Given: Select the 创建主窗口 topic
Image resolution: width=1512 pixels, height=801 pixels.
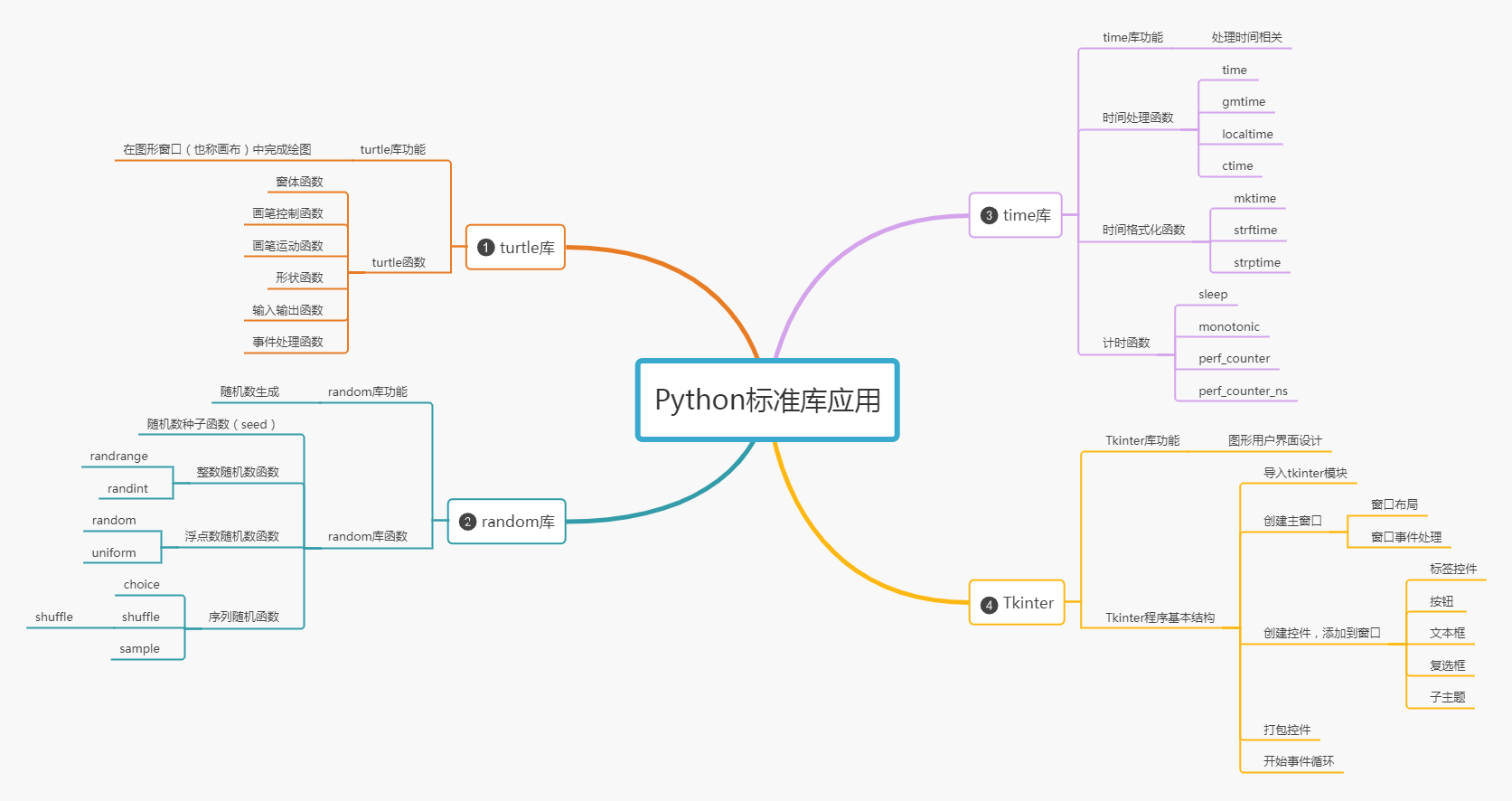Looking at the screenshot, I should 1292,521.
